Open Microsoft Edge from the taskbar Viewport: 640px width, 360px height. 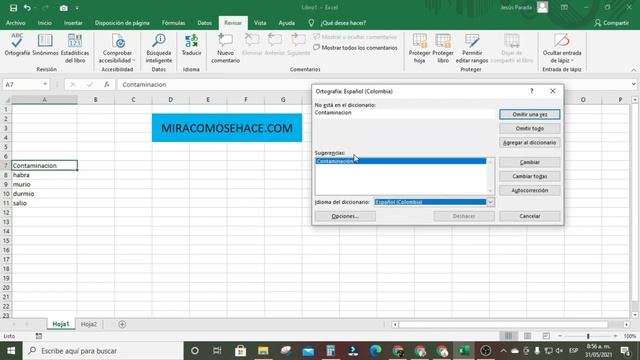point(376,351)
